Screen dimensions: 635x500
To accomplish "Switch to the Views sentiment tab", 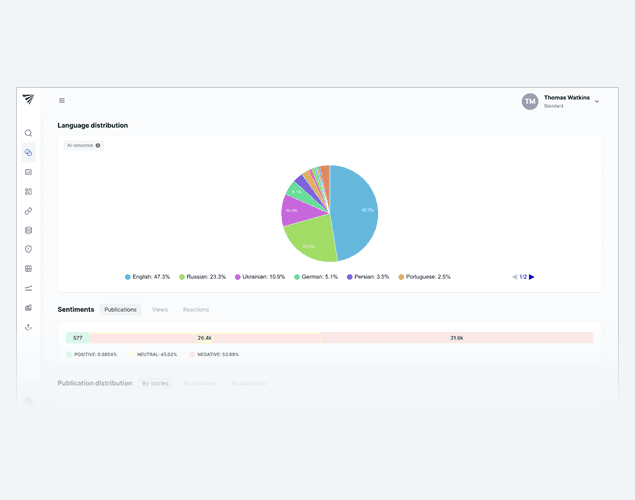I will coord(160,310).
